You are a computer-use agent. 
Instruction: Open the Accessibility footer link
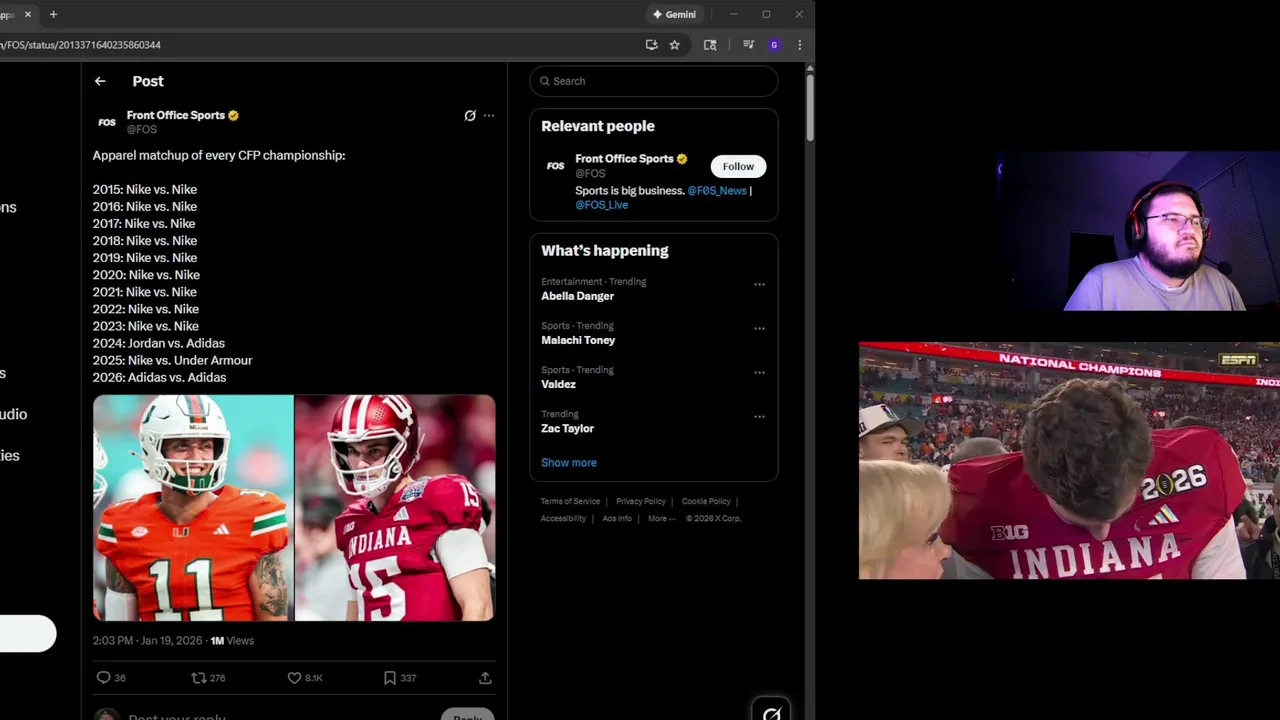click(x=563, y=518)
